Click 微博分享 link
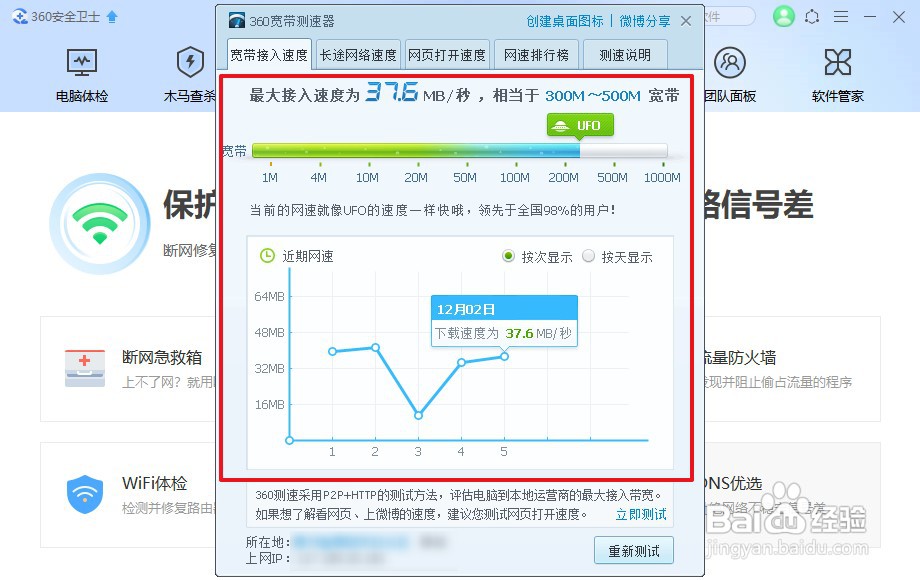This screenshot has width=920, height=580. [645, 21]
